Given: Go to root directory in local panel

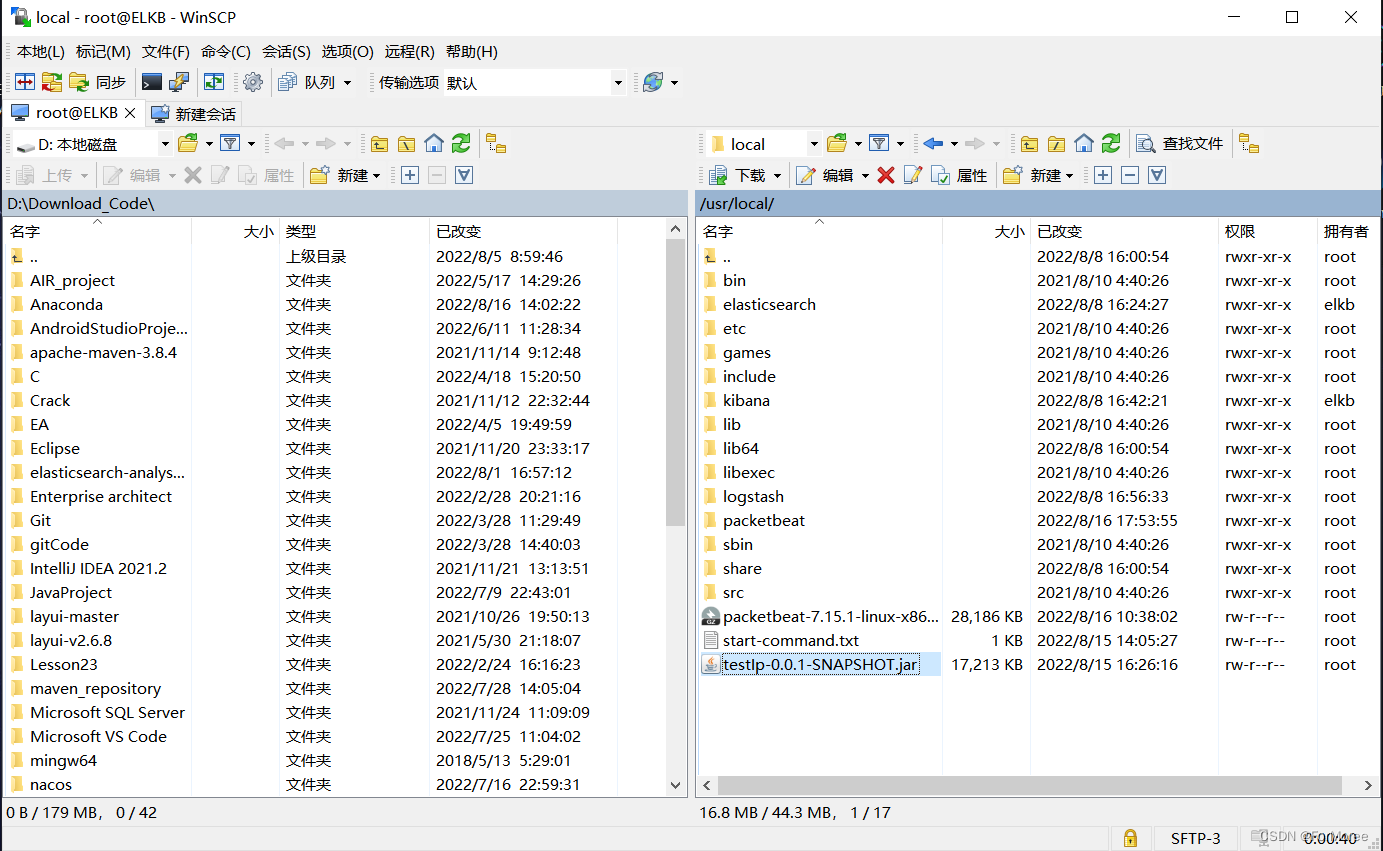Looking at the screenshot, I should [x=406, y=143].
